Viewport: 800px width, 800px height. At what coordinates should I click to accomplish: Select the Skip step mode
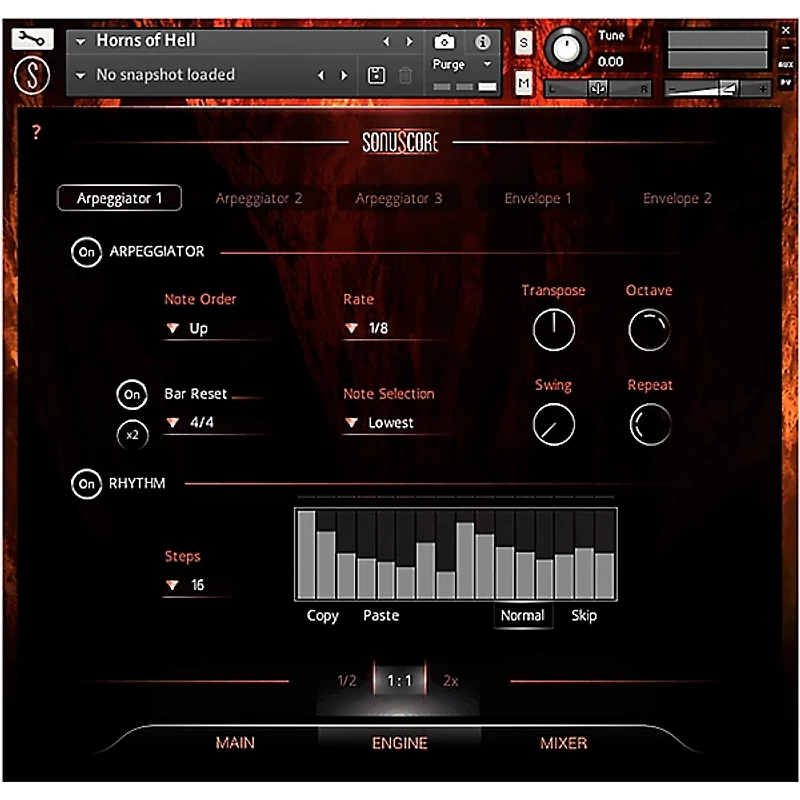584,616
